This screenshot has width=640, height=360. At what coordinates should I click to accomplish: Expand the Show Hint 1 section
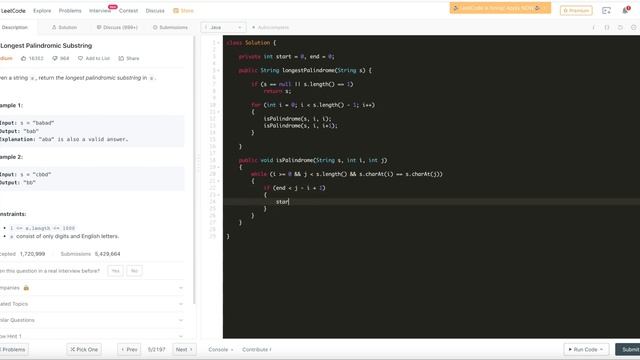click(x=91, y=336)
